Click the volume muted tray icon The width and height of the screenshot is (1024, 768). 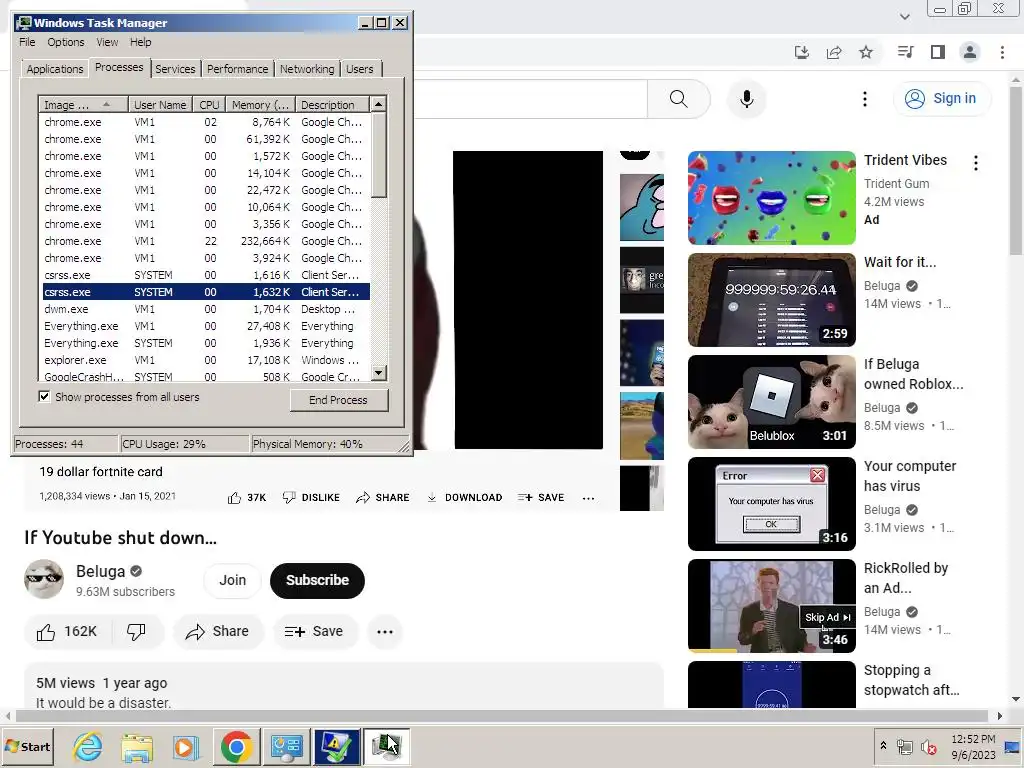pyautogui.click(x=928, y=746)
